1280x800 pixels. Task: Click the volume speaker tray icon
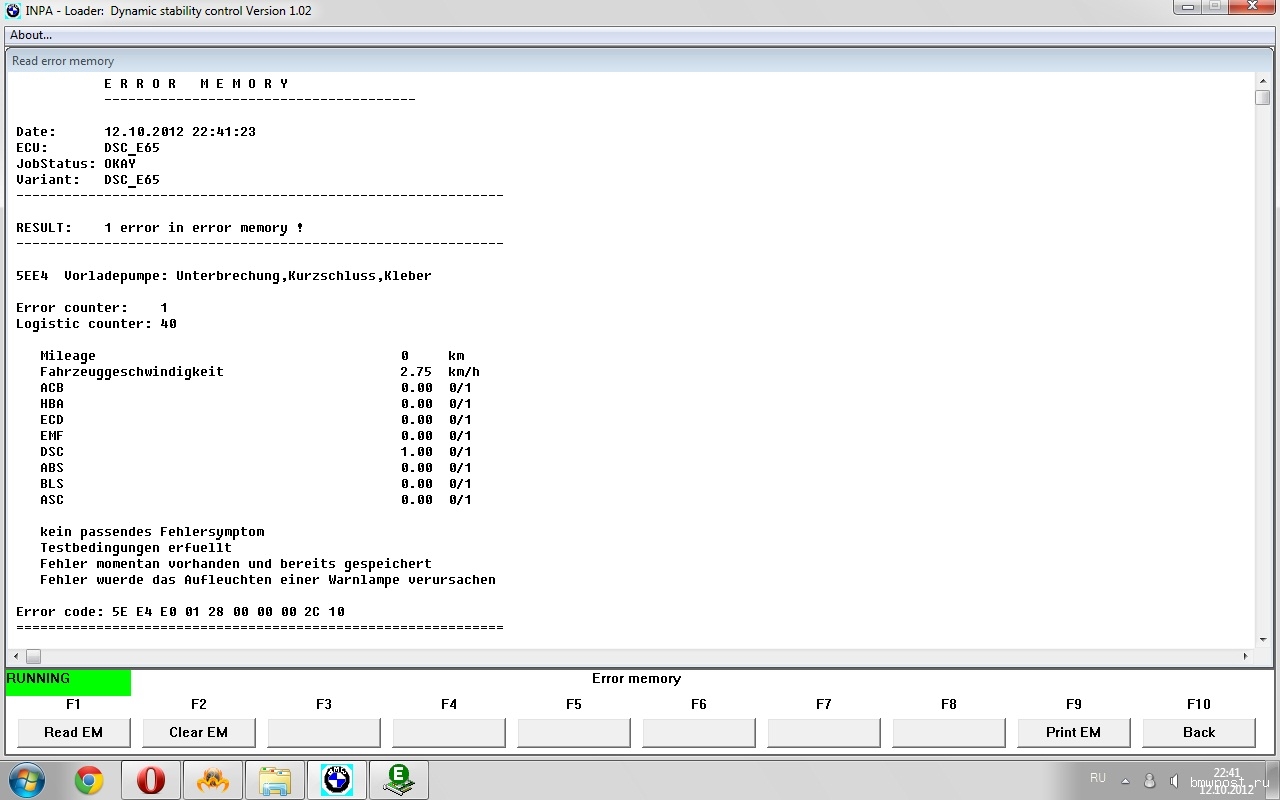click(x=1173, y=780)
